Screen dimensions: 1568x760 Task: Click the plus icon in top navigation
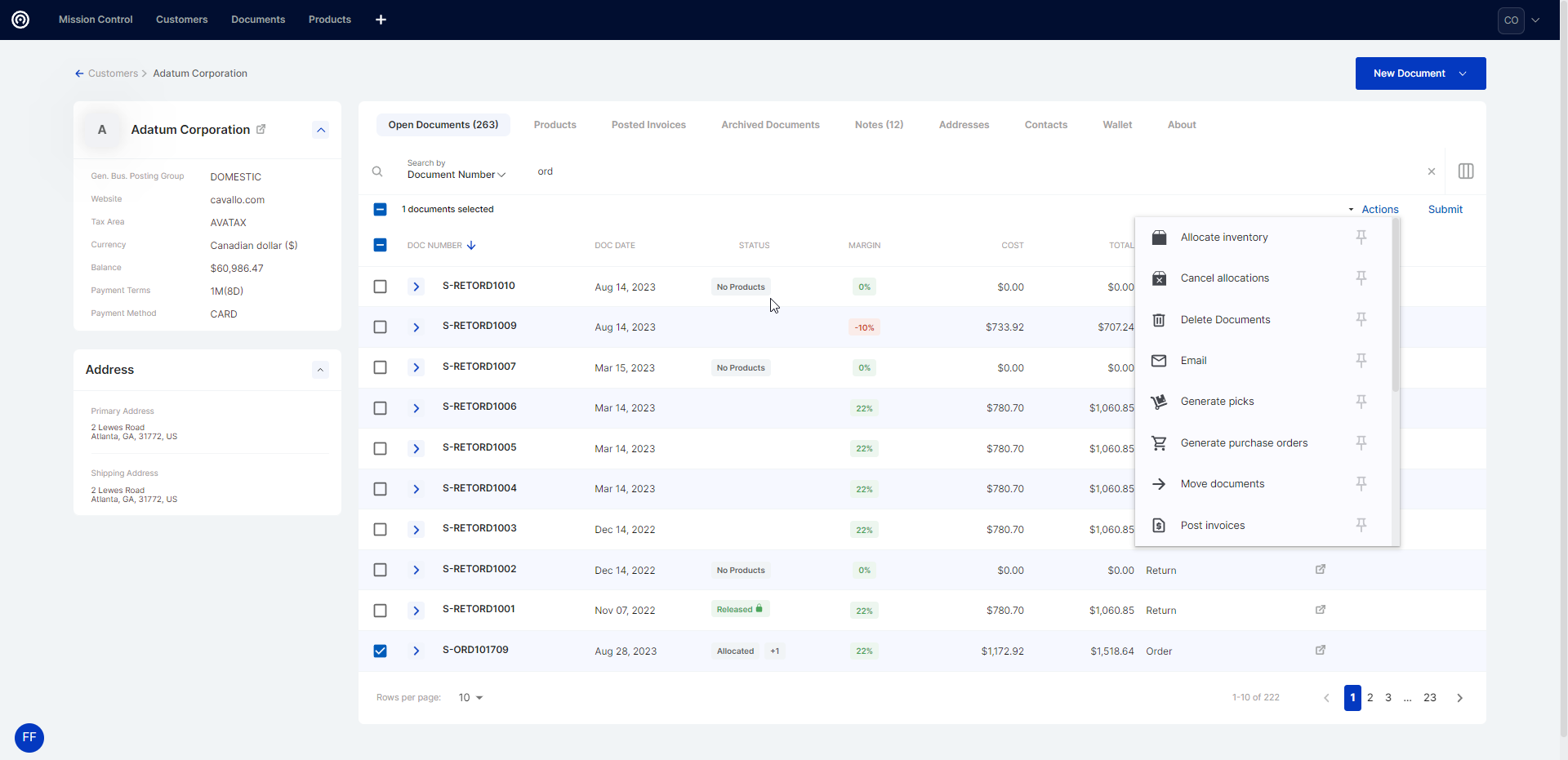(x=381, y=20)
